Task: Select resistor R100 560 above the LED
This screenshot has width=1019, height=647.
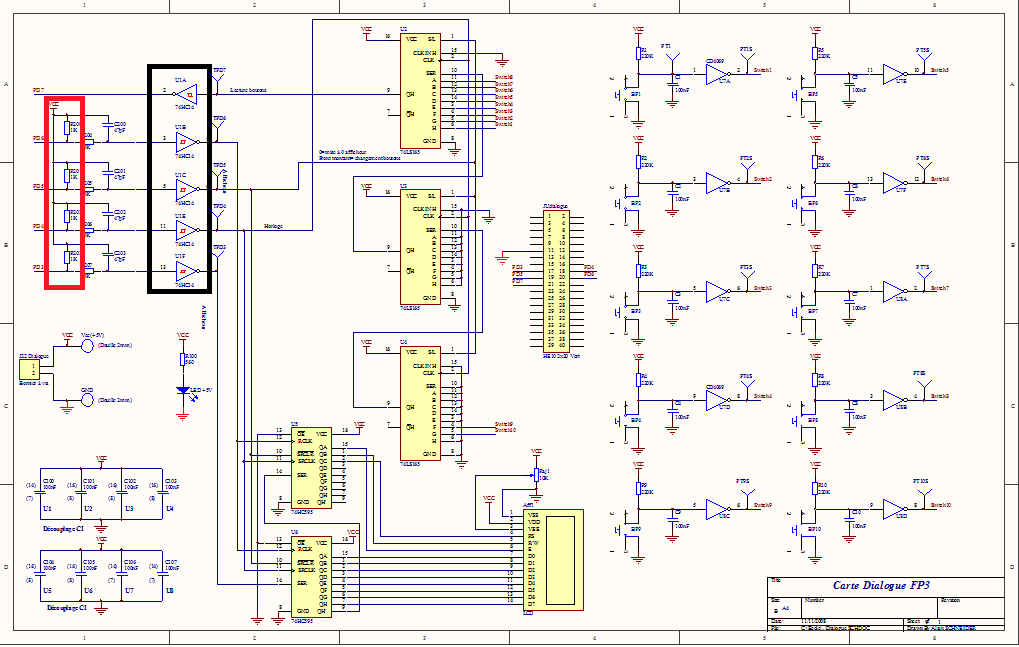Action: pos(183,360)
